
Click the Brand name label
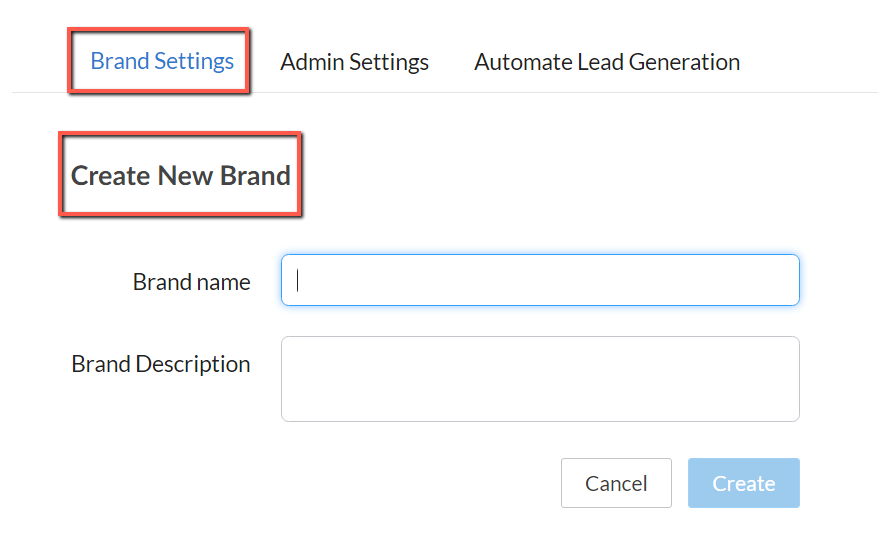click(x=191, y=282)
